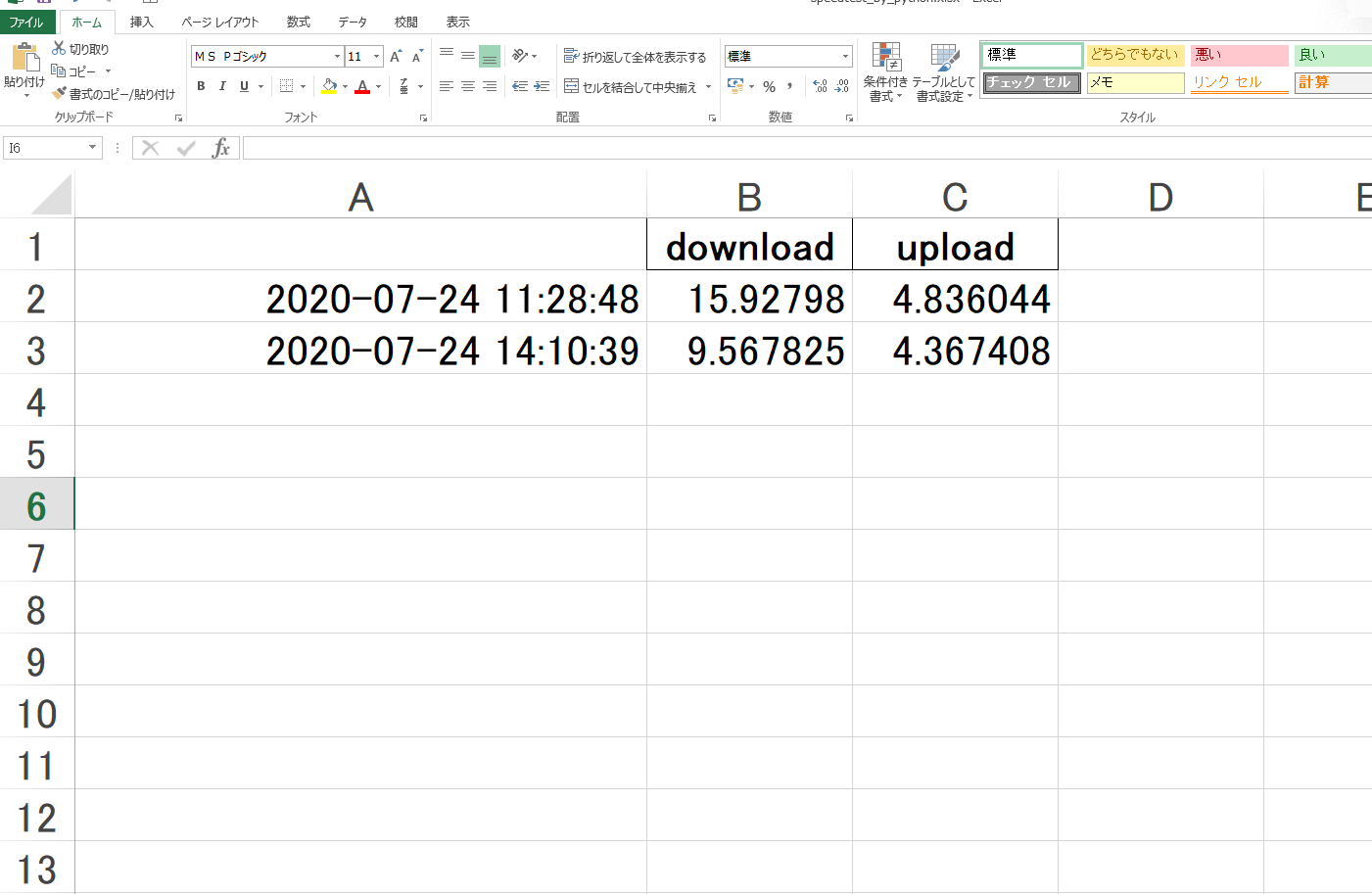Viewport: 1372px width, 894px height.
Task: Switch to the 挿入 tab
Action: coord(142,22)
